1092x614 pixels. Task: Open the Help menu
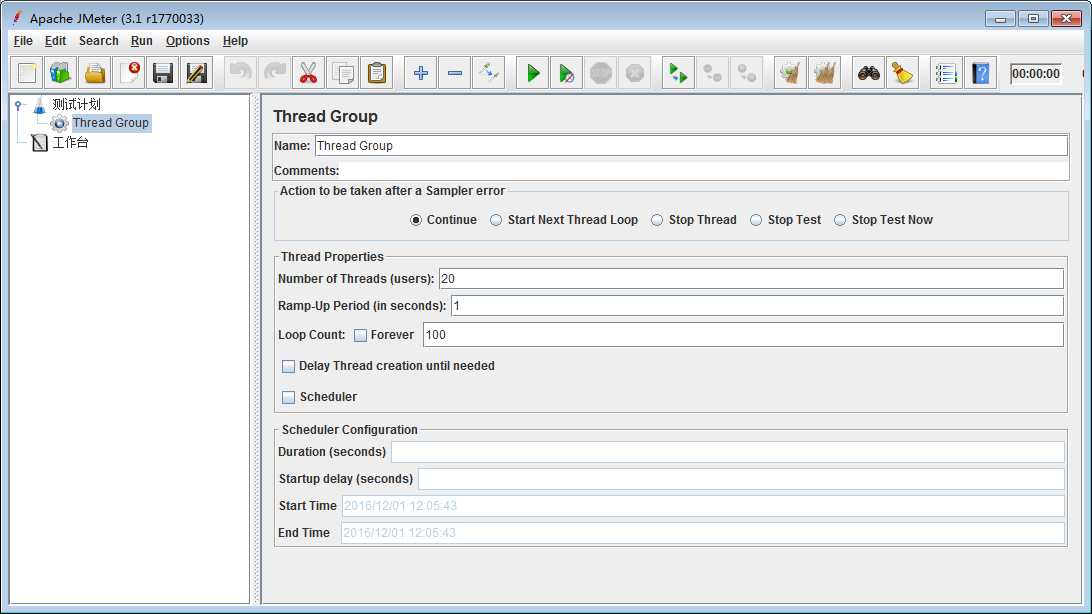(235, 41)
